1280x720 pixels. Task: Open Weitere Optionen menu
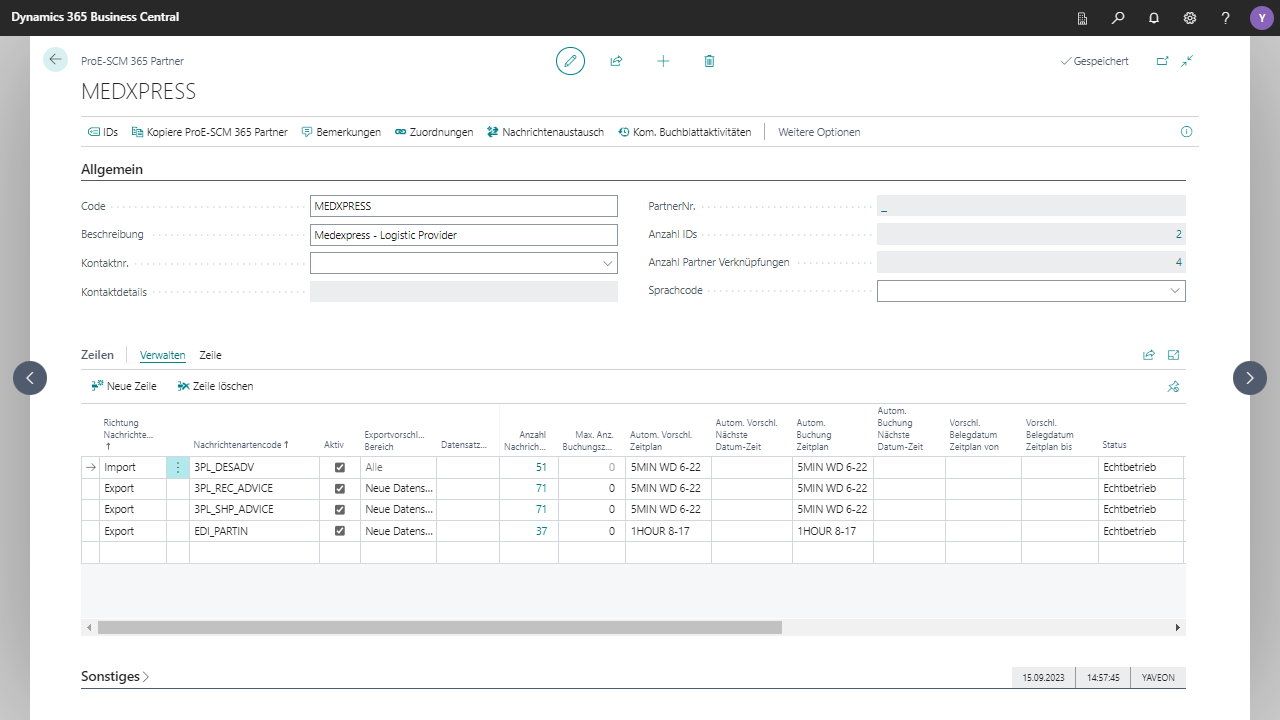coord(819,132)
